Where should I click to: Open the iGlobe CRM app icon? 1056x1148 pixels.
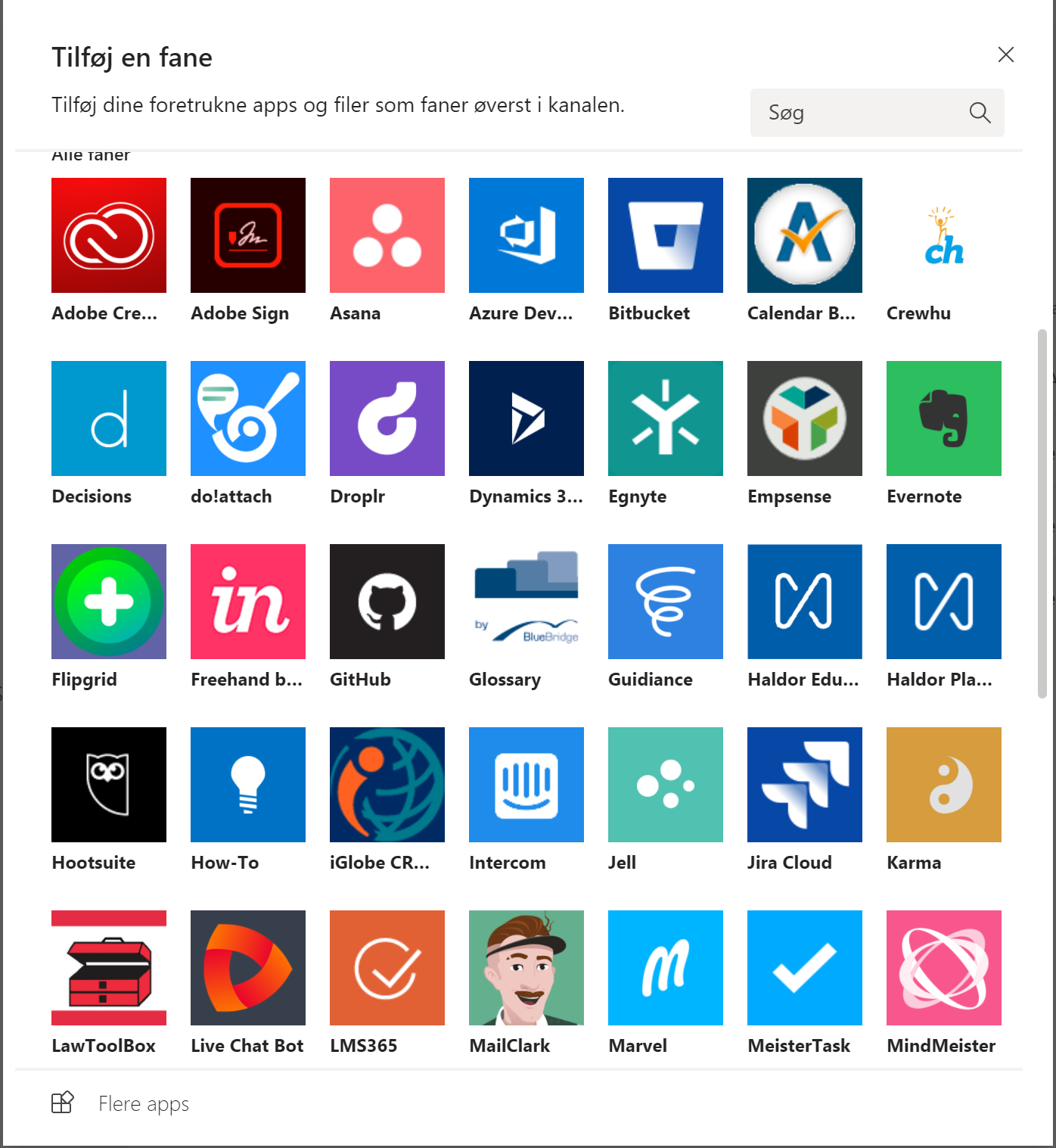(x=387, y=785)
